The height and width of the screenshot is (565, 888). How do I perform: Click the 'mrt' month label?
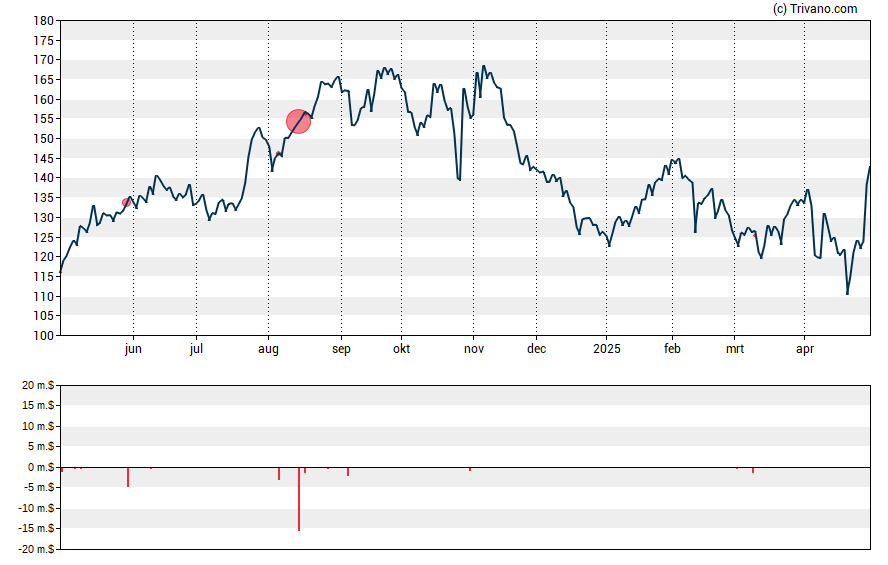(x=735, y=349)
